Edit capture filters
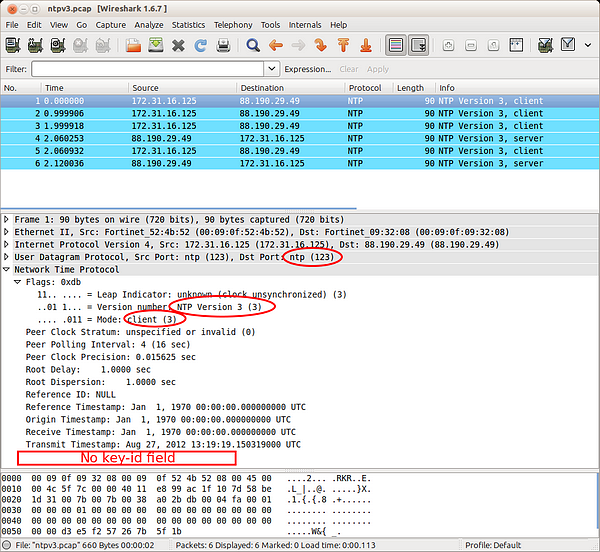Viewport: 600px width, 552px height. click(546, 45)
